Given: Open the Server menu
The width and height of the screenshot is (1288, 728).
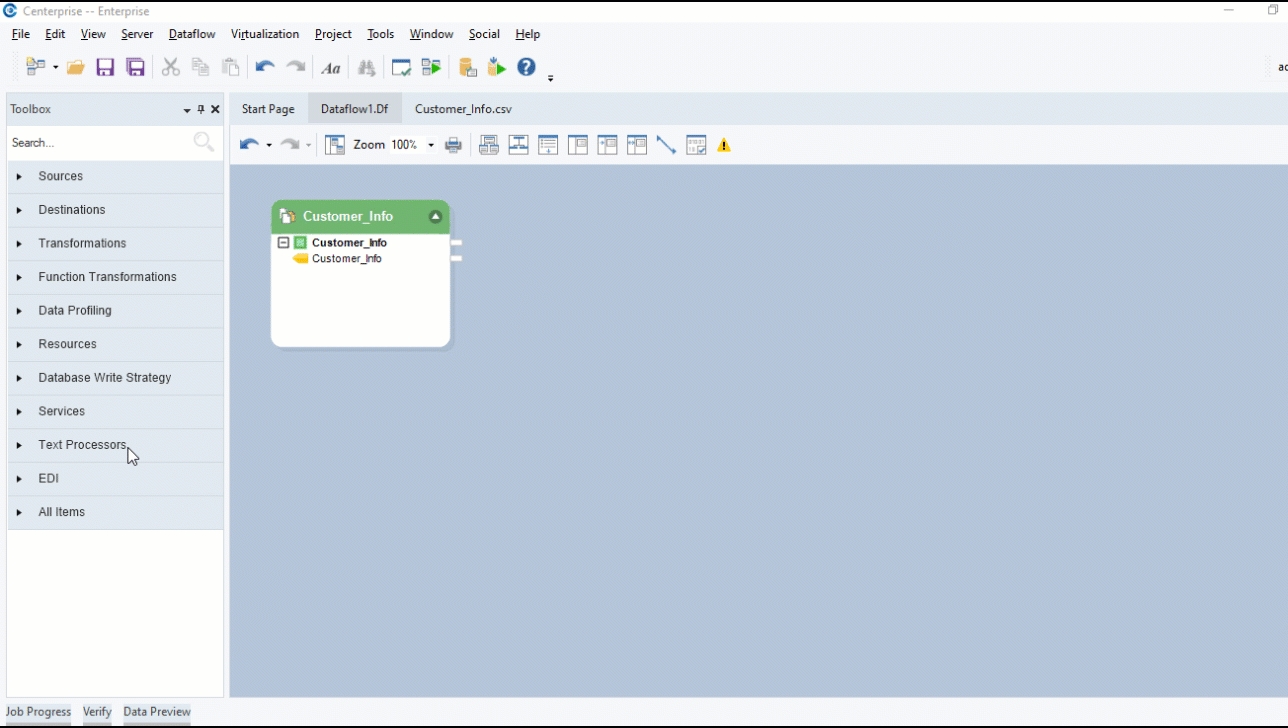Looking at the screenshot, I should click(x=137, y=34).
